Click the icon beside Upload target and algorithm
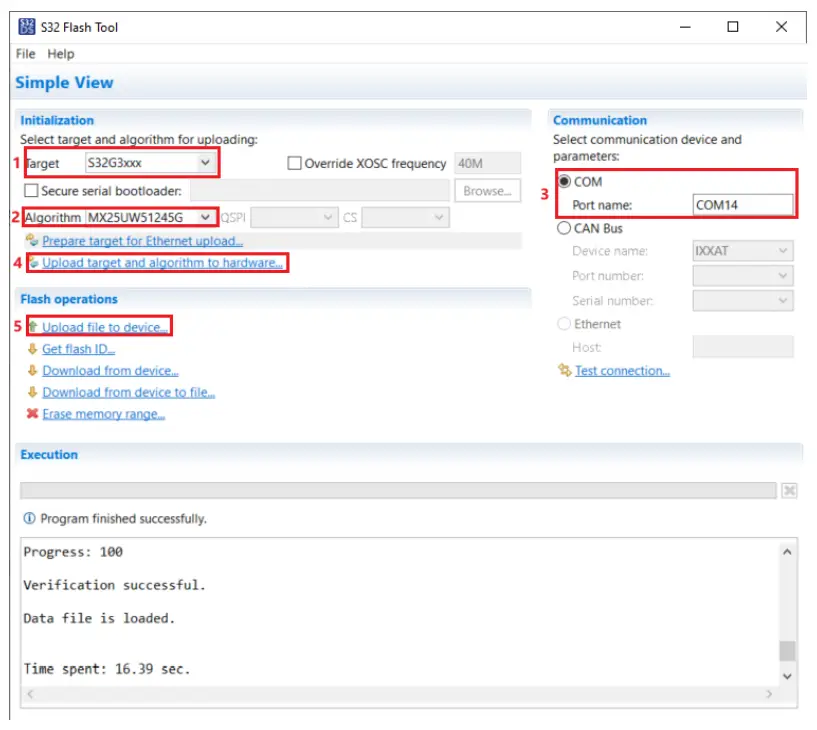The height and width of the screenshot is (730, 817). click(x=34, y=262)
